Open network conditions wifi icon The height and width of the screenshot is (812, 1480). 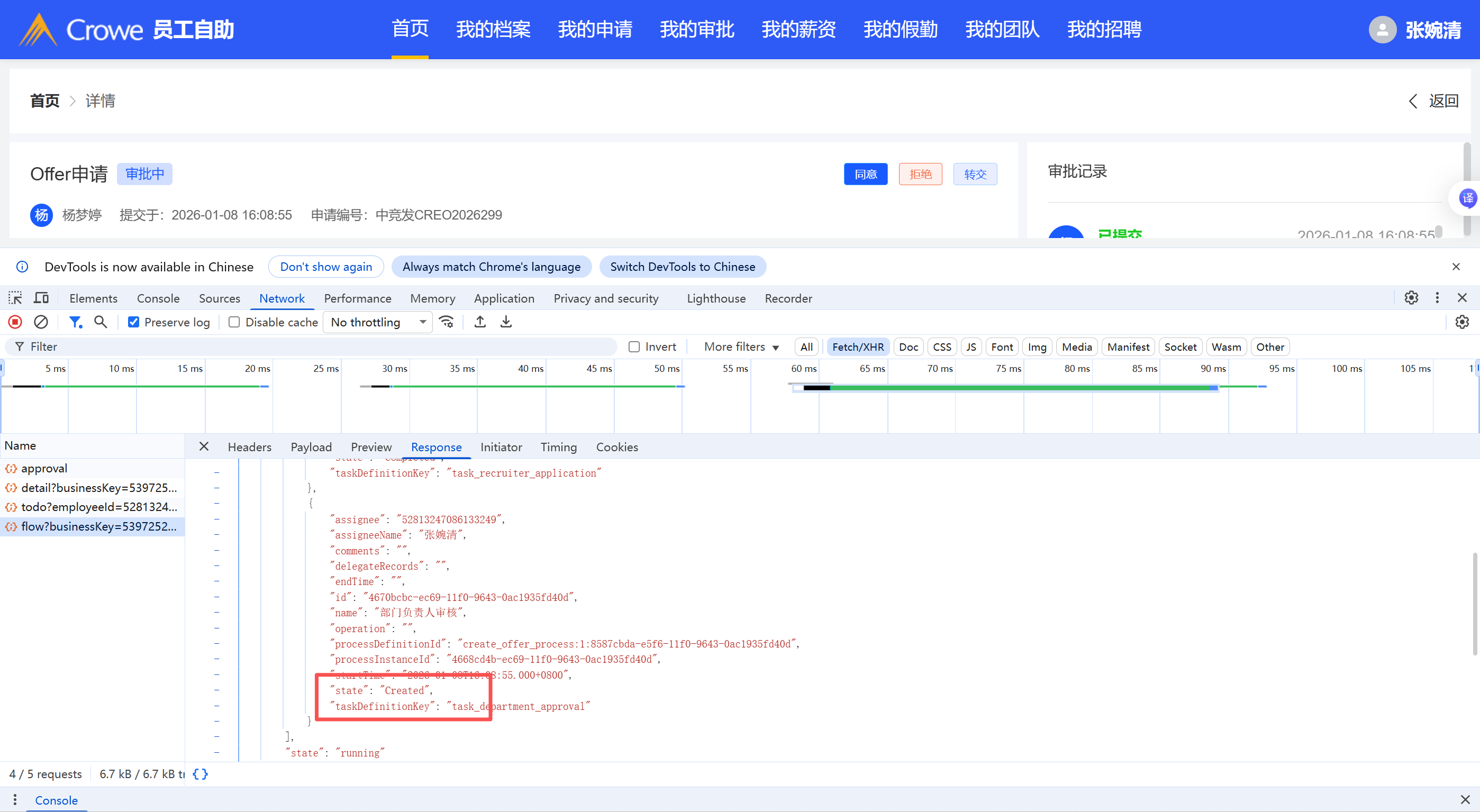[x=447, y=322]
